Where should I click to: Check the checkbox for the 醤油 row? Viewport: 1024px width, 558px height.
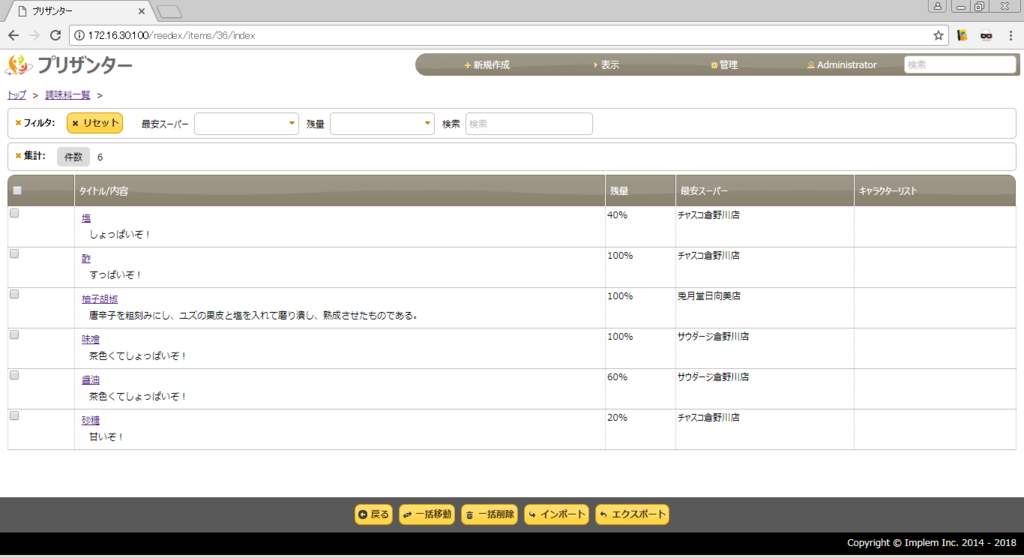pos(14,376)
